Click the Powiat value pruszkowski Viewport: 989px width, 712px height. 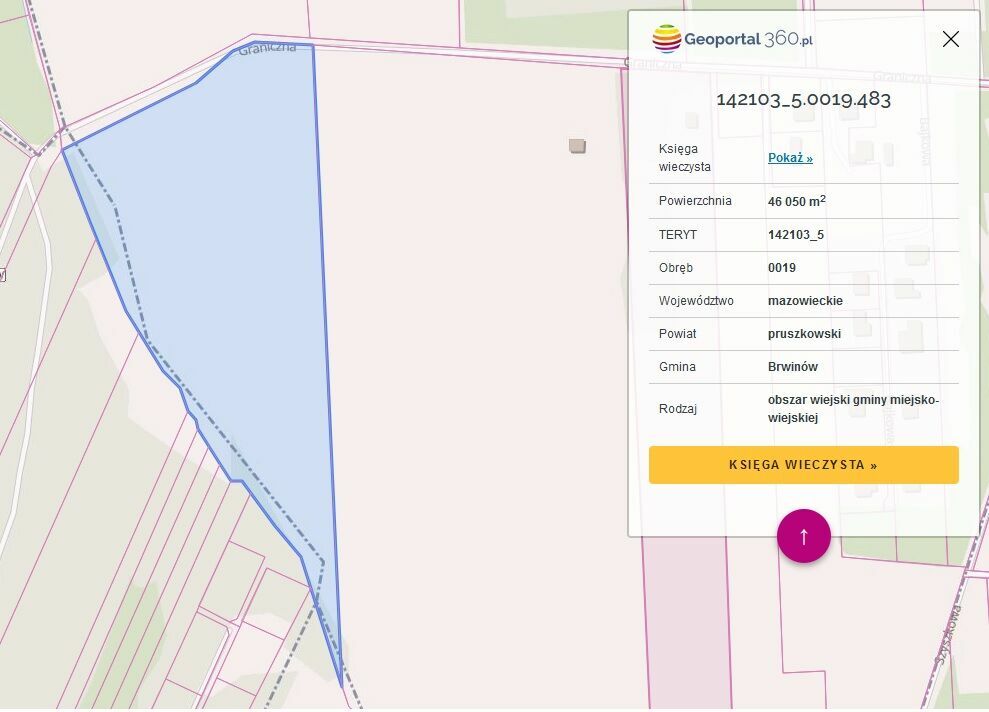tap(804, 334)
